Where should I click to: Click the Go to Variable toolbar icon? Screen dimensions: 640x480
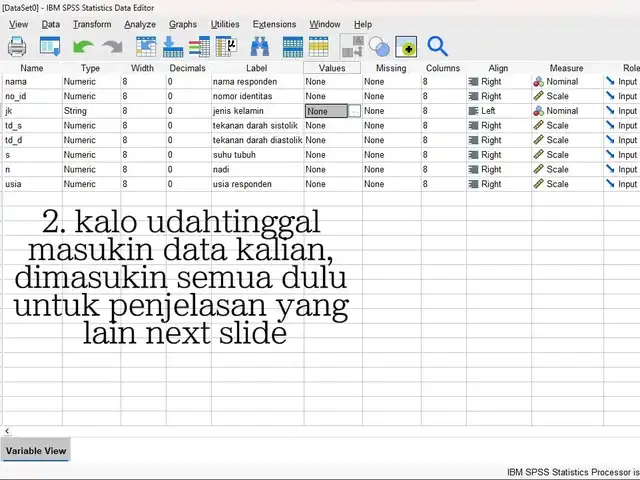coord(173,46)
